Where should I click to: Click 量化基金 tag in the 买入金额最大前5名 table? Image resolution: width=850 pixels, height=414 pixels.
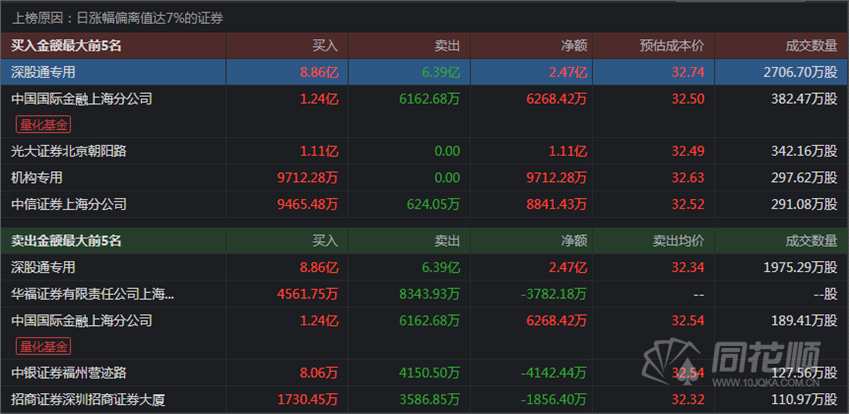pos(44,125)
